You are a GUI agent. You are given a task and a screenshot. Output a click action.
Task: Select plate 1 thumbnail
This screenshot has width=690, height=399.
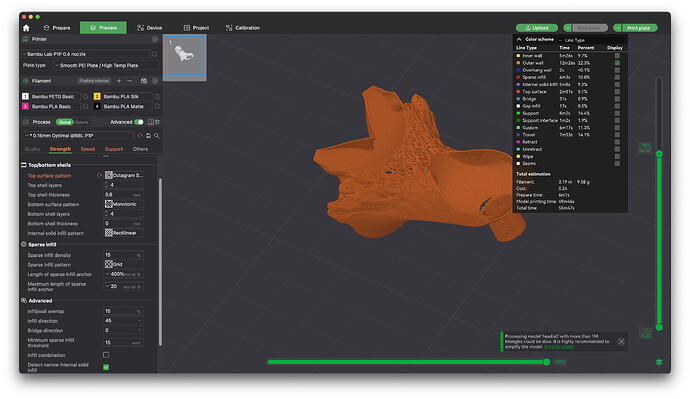(x=185, y=57)
